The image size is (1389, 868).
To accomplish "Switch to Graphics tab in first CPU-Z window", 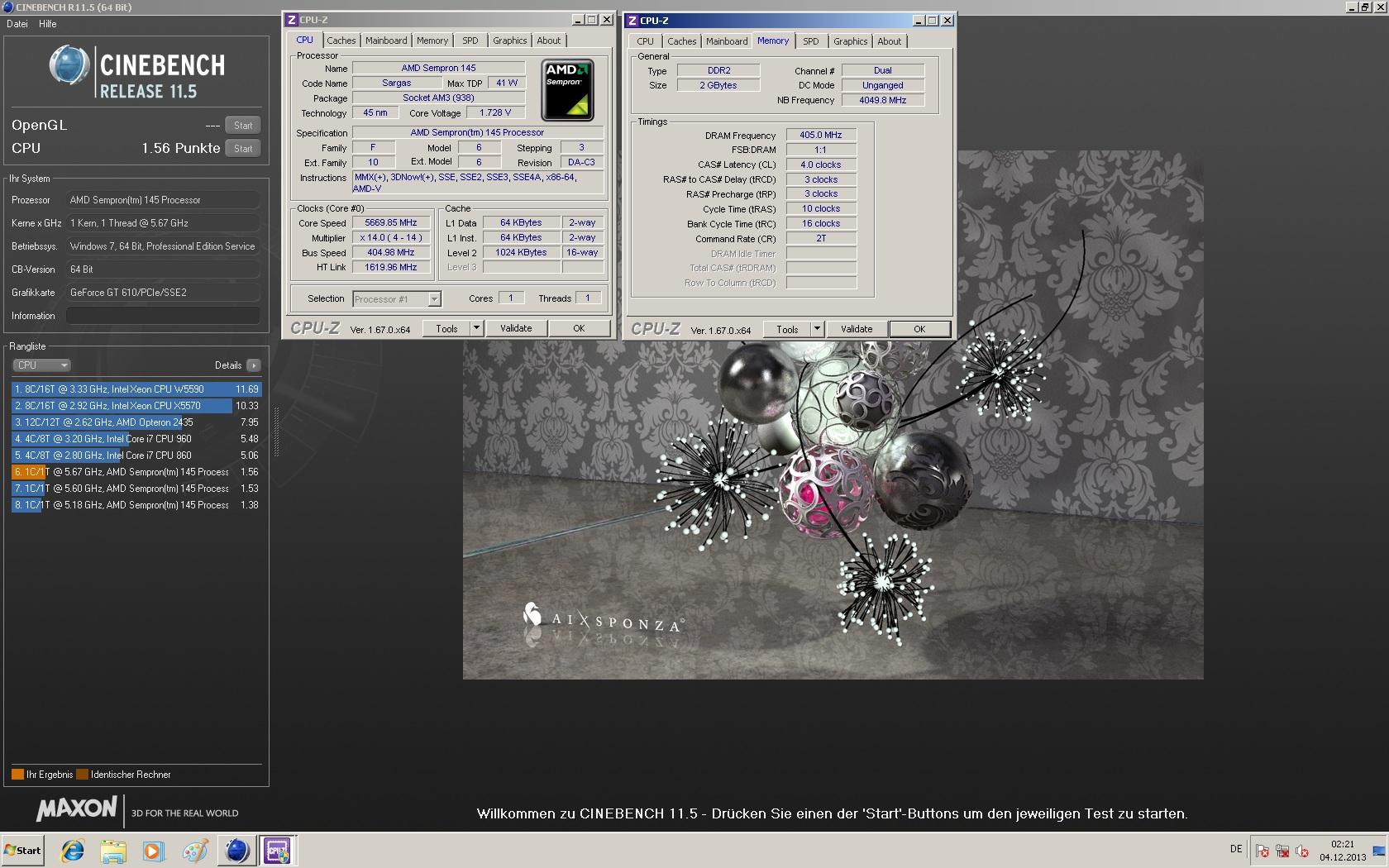I will pos(510,41).
